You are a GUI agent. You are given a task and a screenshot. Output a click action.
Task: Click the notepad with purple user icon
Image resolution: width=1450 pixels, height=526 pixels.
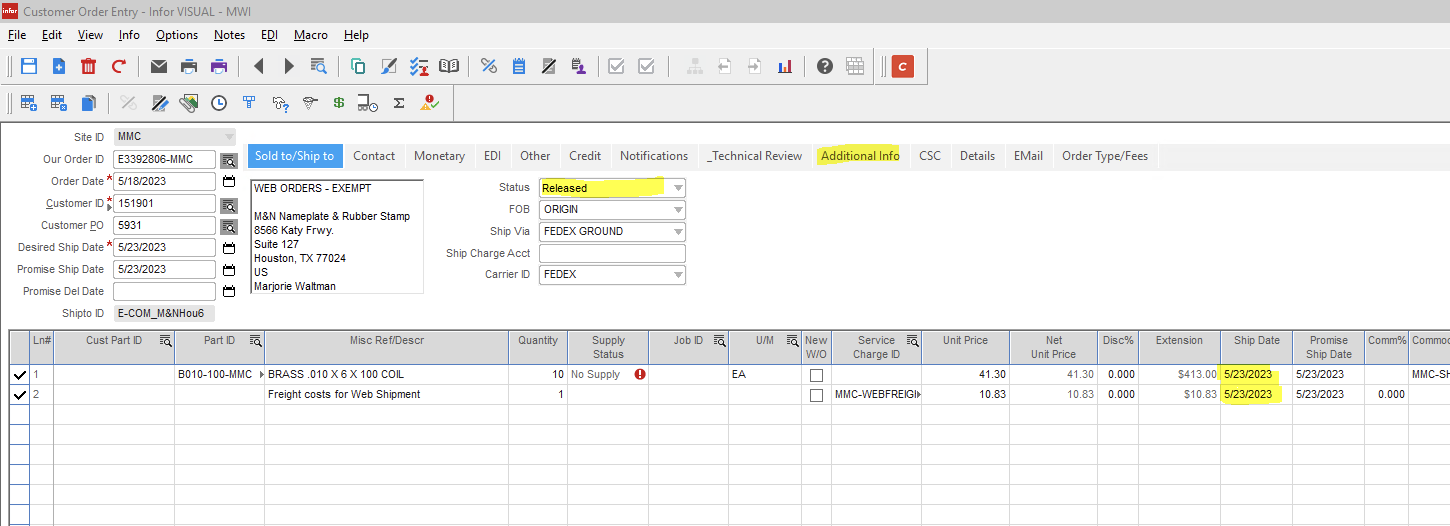(x=579, y=66)
